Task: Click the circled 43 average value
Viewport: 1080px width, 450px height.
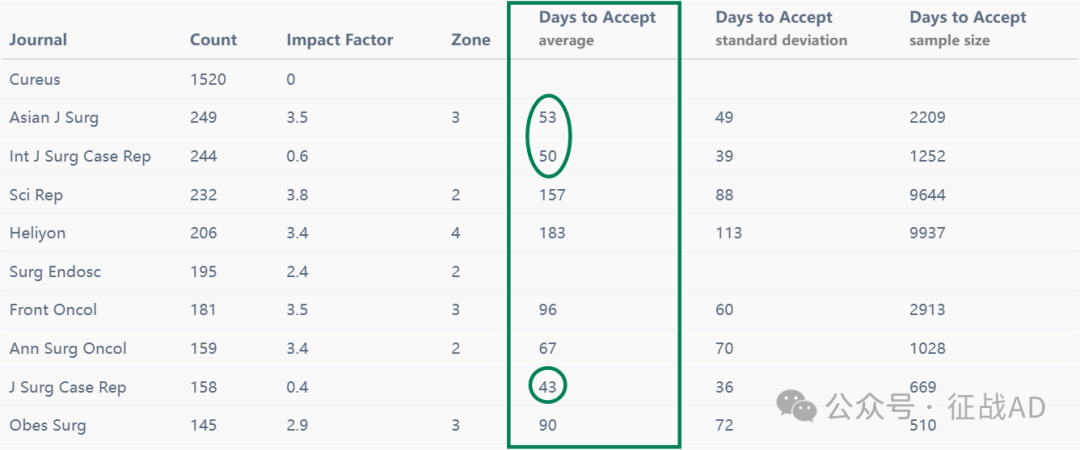Action: pyautogui.click(x=548, y=387)
